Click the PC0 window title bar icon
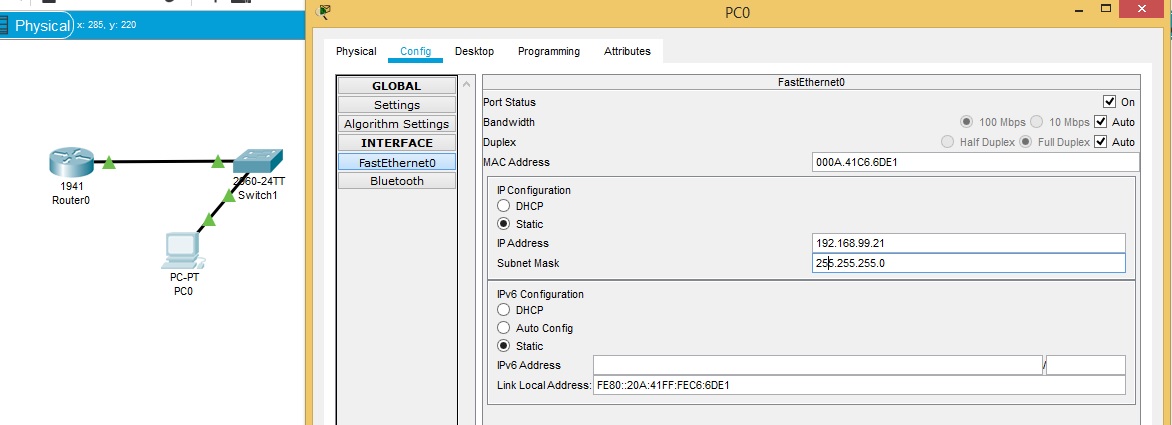The width and height of the screenshot is (1172, 425). tap(324, 12)
